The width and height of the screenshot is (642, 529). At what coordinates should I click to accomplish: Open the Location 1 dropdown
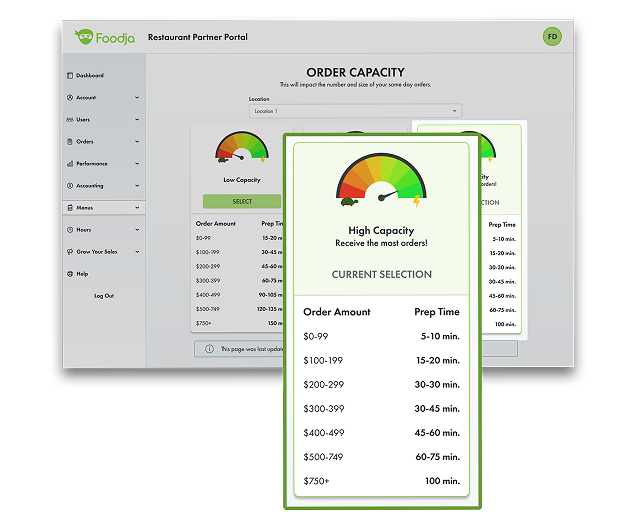coord(355,111)
